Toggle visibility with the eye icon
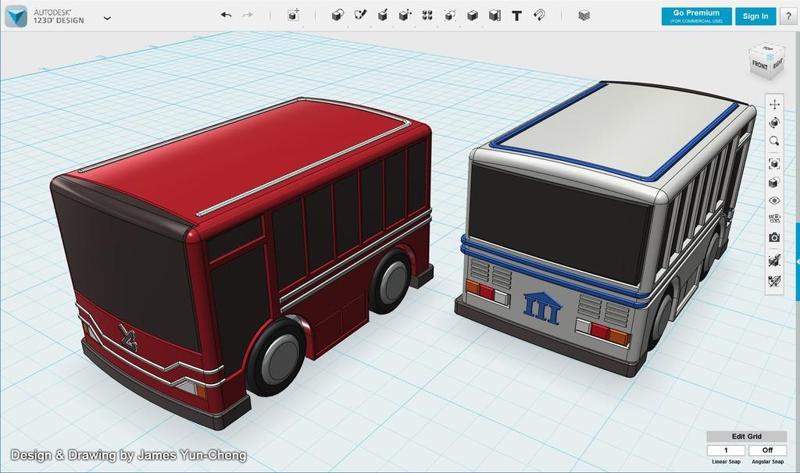 click(x=774, y=201)
